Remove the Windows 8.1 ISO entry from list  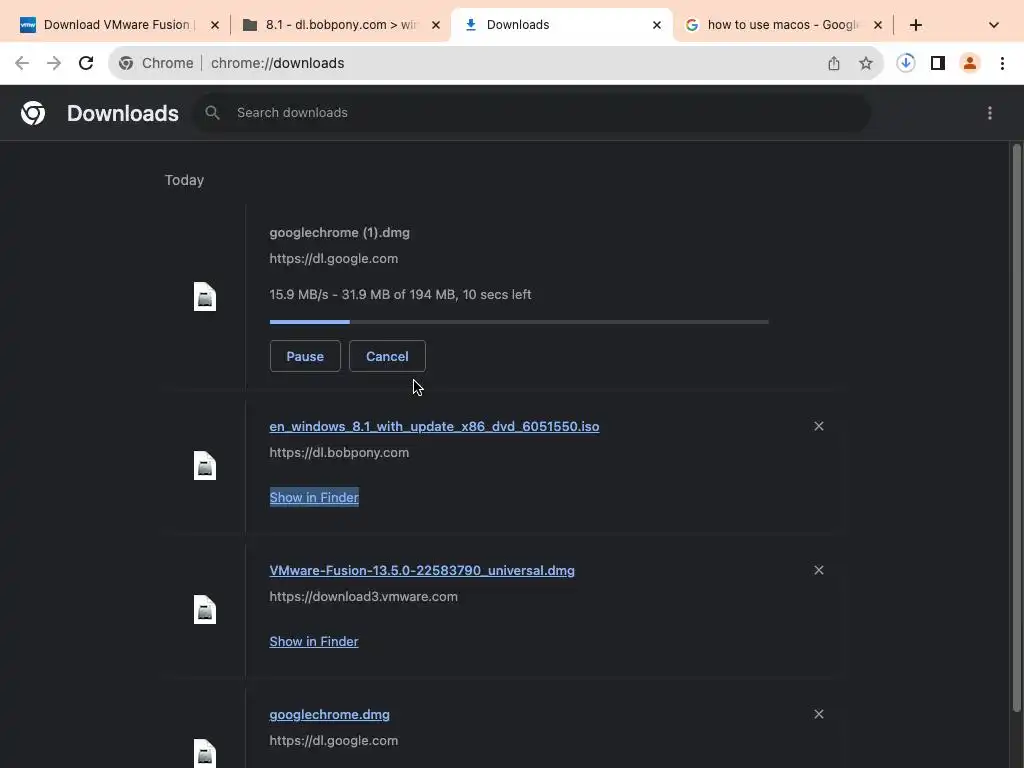coord(818,426)
